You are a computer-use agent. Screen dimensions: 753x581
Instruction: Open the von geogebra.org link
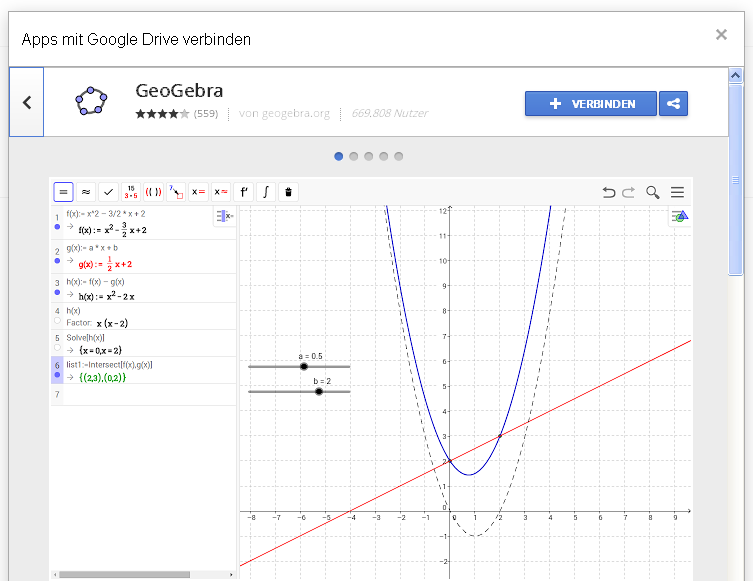click(284, 113)
